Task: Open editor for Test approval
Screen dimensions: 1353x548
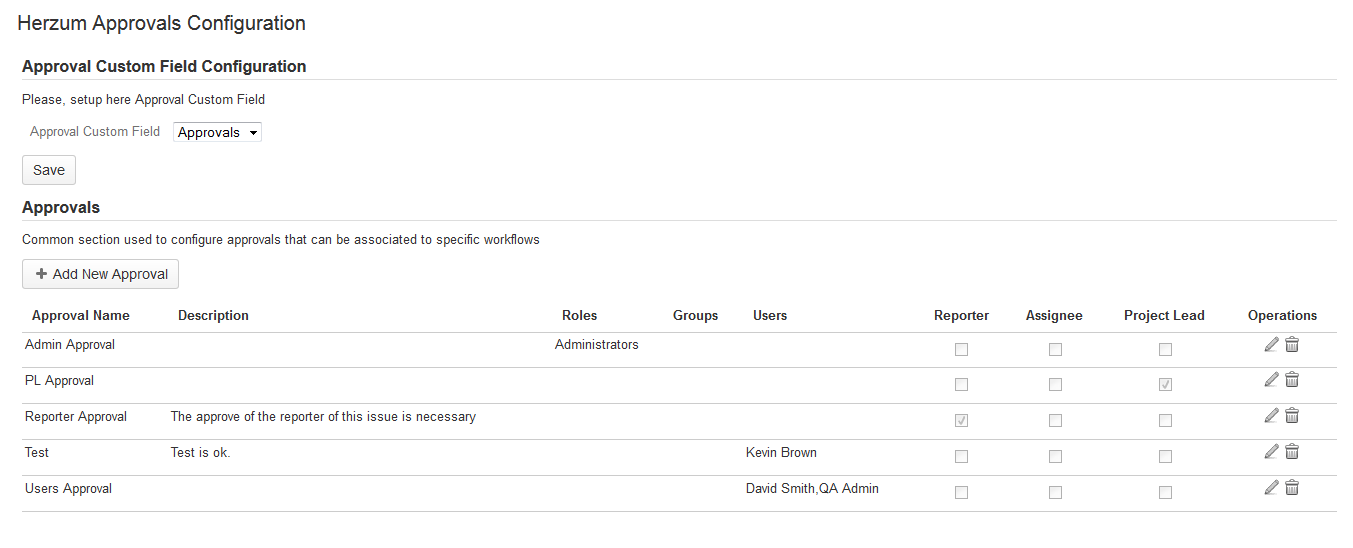Action: [1271, 452]
